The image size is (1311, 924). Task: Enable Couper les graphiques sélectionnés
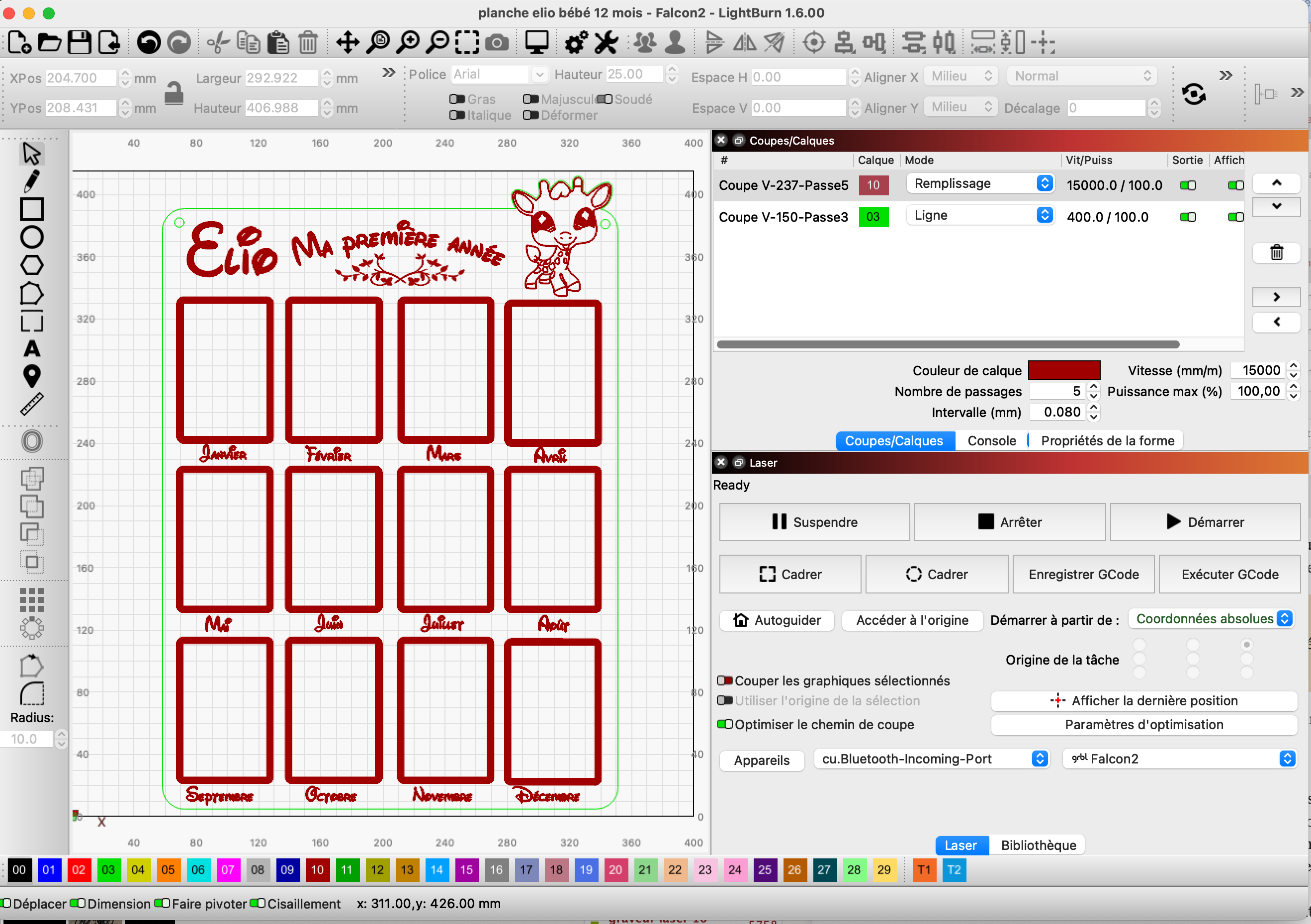click(725, 680)
